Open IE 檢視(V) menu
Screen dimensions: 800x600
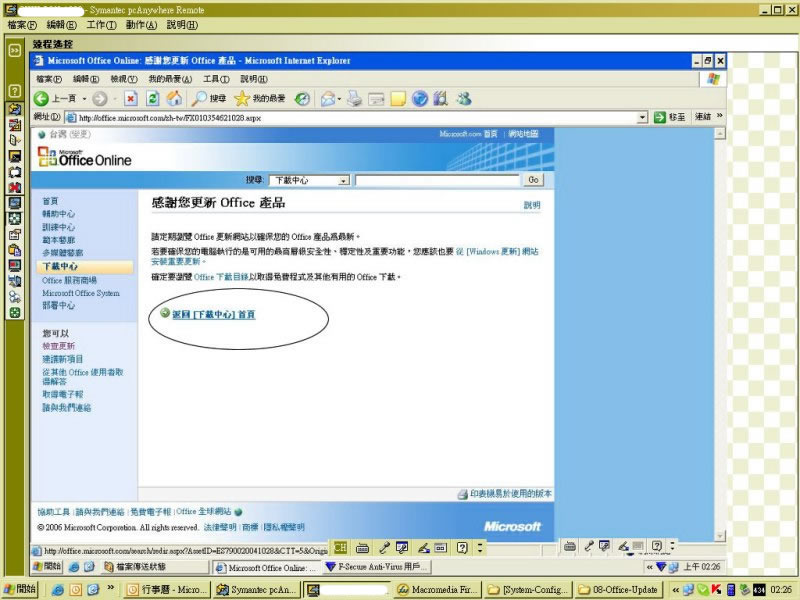coord(124,79)
